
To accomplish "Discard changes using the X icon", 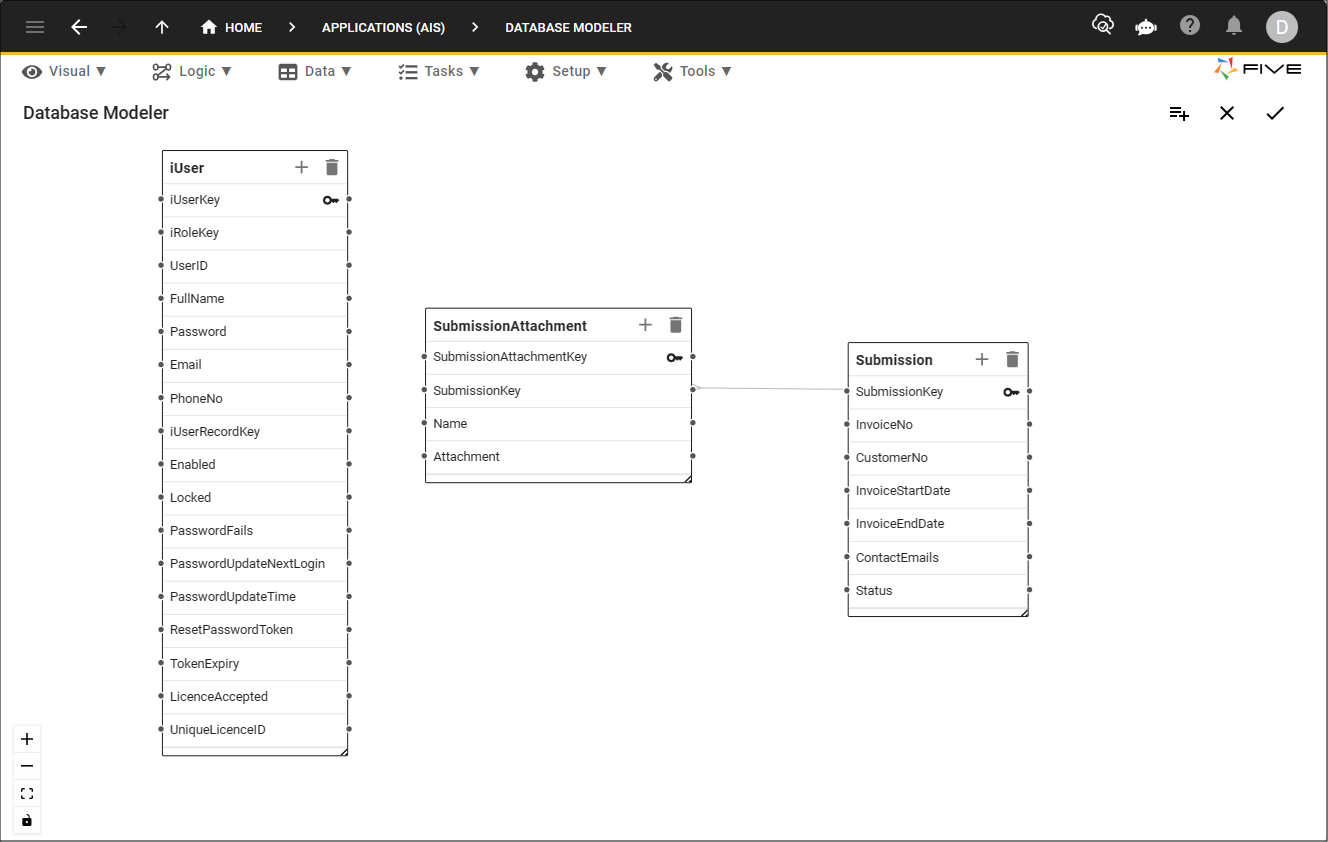I will [1227, 113].
